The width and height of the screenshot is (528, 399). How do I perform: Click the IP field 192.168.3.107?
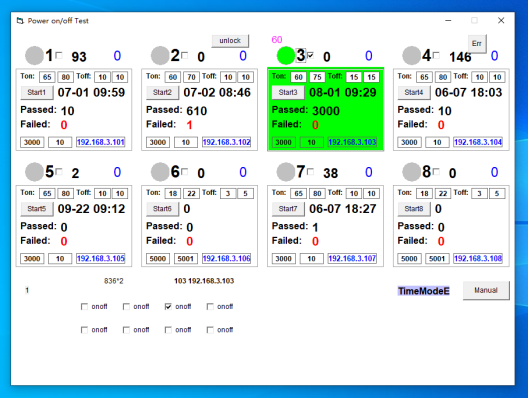tap(352, 259)
